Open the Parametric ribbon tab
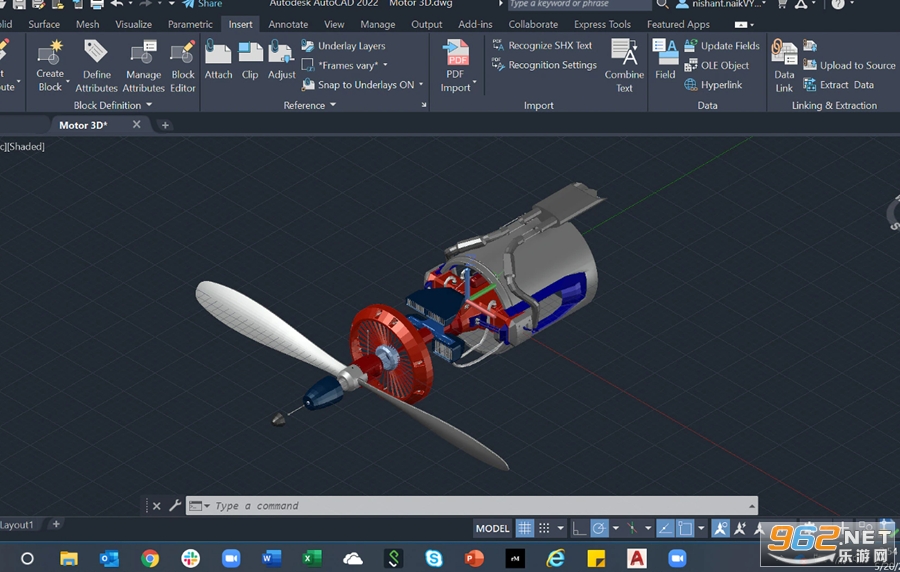The width and height of the screenshot is (900, 572). click(190, 24)
